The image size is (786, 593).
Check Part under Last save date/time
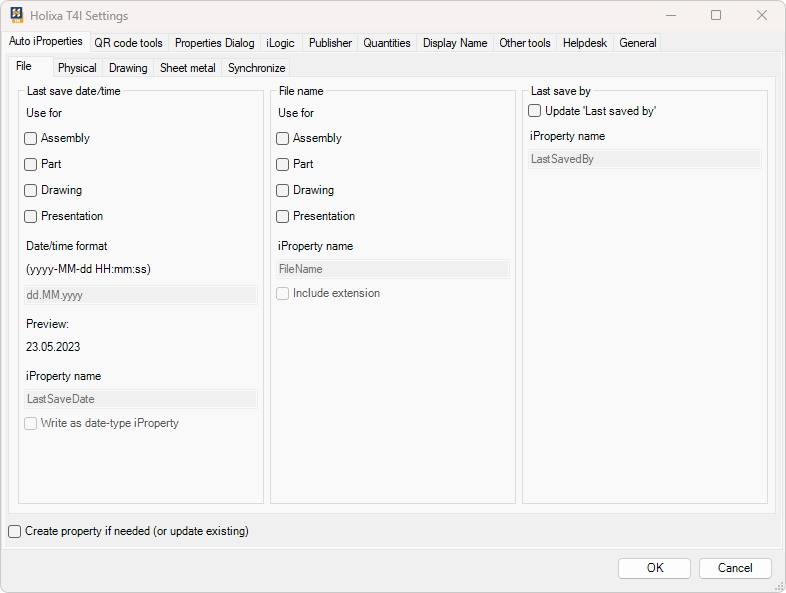point(31,165)
